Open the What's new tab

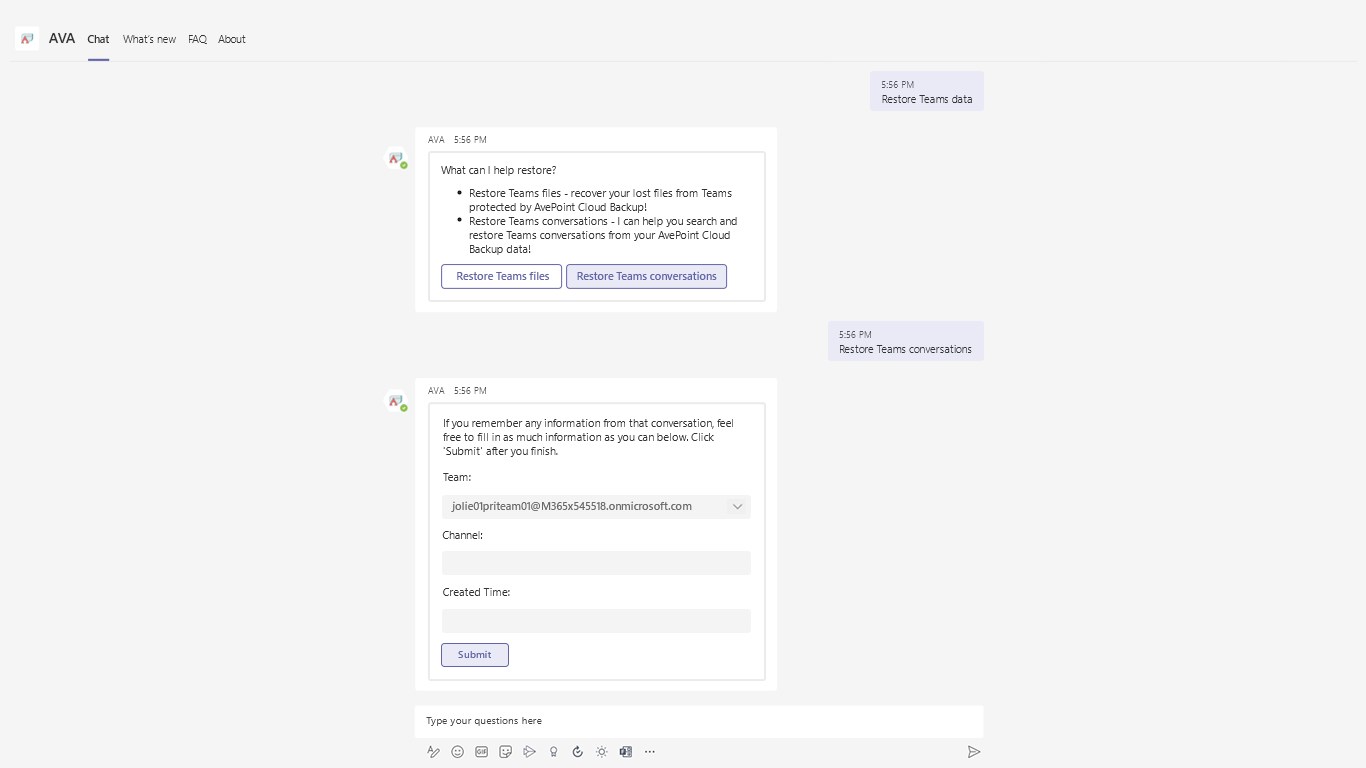pyautogui.click(x=149, y=39)
